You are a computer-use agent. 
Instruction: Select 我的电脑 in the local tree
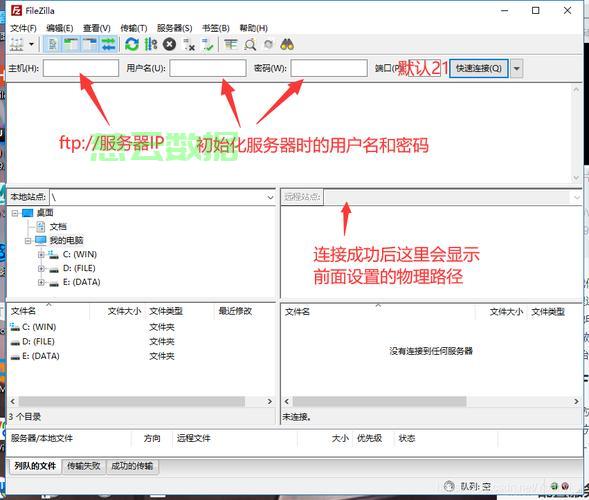click(x=66, y=240)
